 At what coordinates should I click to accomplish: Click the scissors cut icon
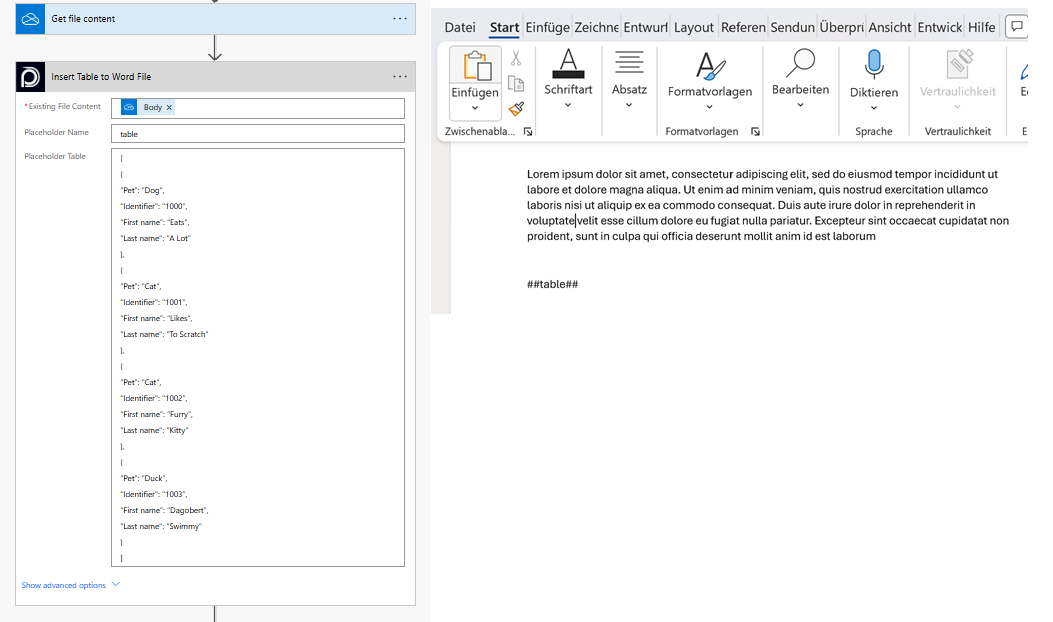click(516, 59)
